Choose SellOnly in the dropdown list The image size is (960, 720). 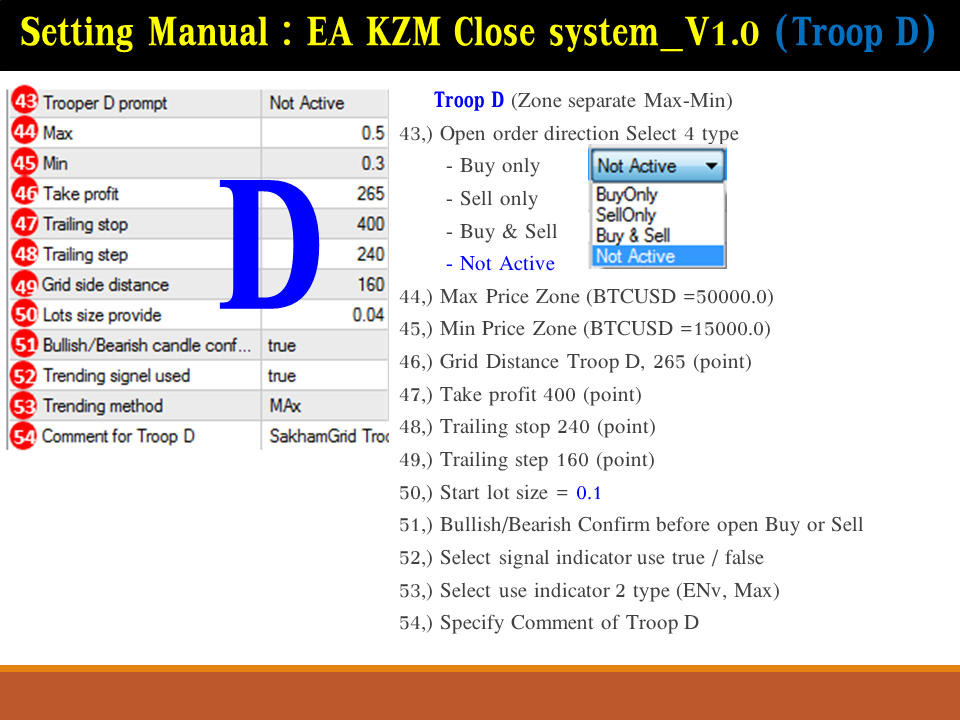625,215
